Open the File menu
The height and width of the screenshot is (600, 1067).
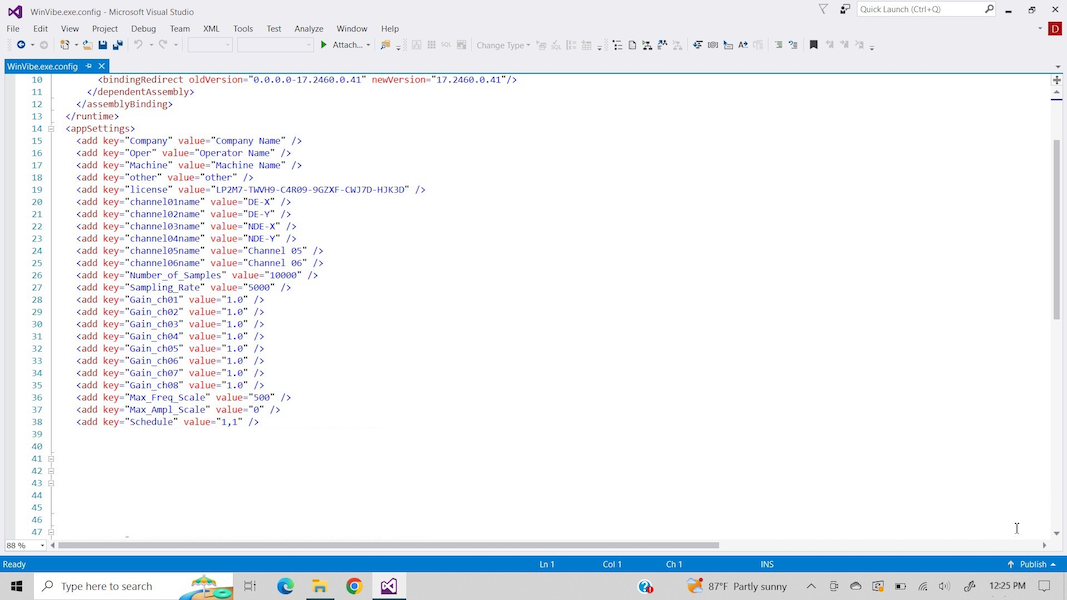13,29
